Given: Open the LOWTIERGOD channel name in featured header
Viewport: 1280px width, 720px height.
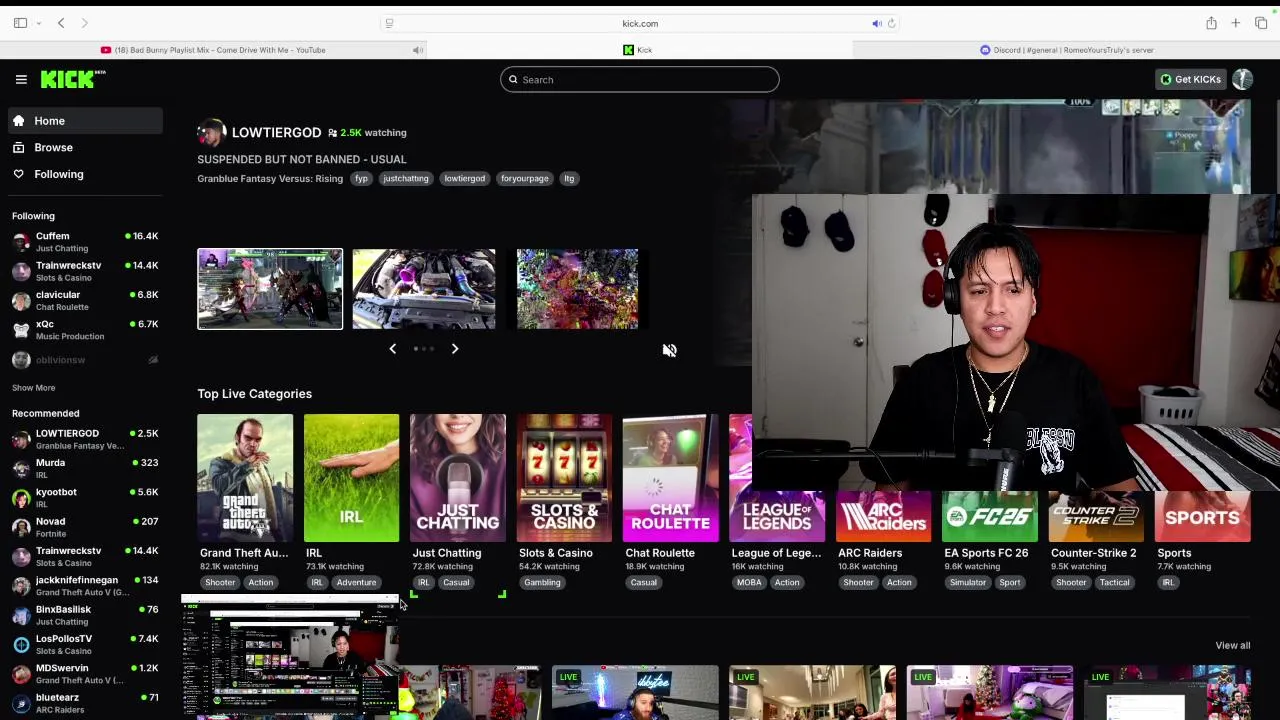Looking at the screenshot, I should click(276, 132).
